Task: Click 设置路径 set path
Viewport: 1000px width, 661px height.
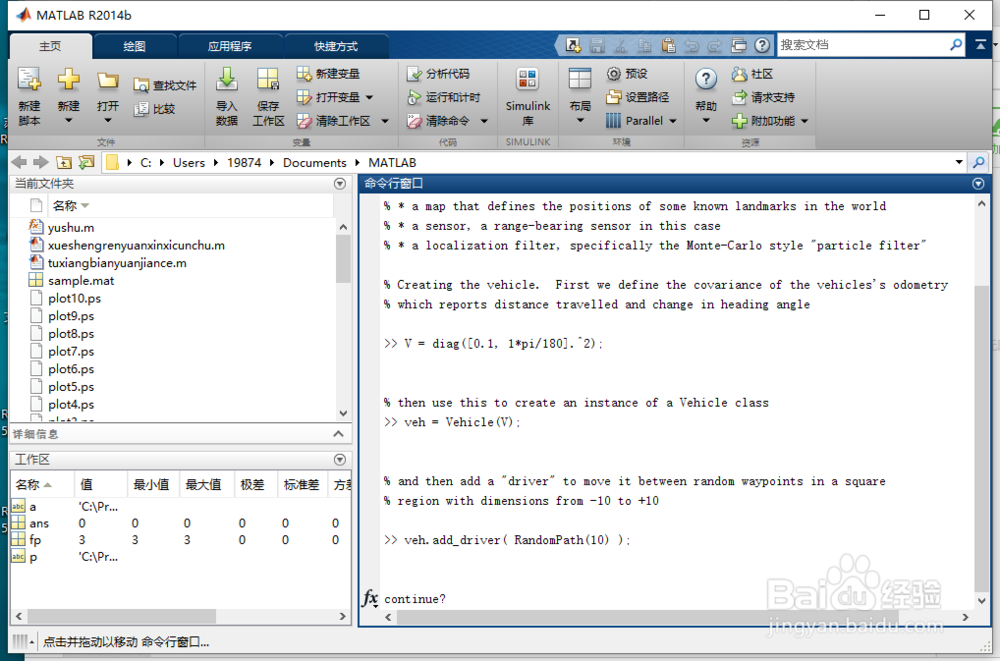Action: click(638, 97)
